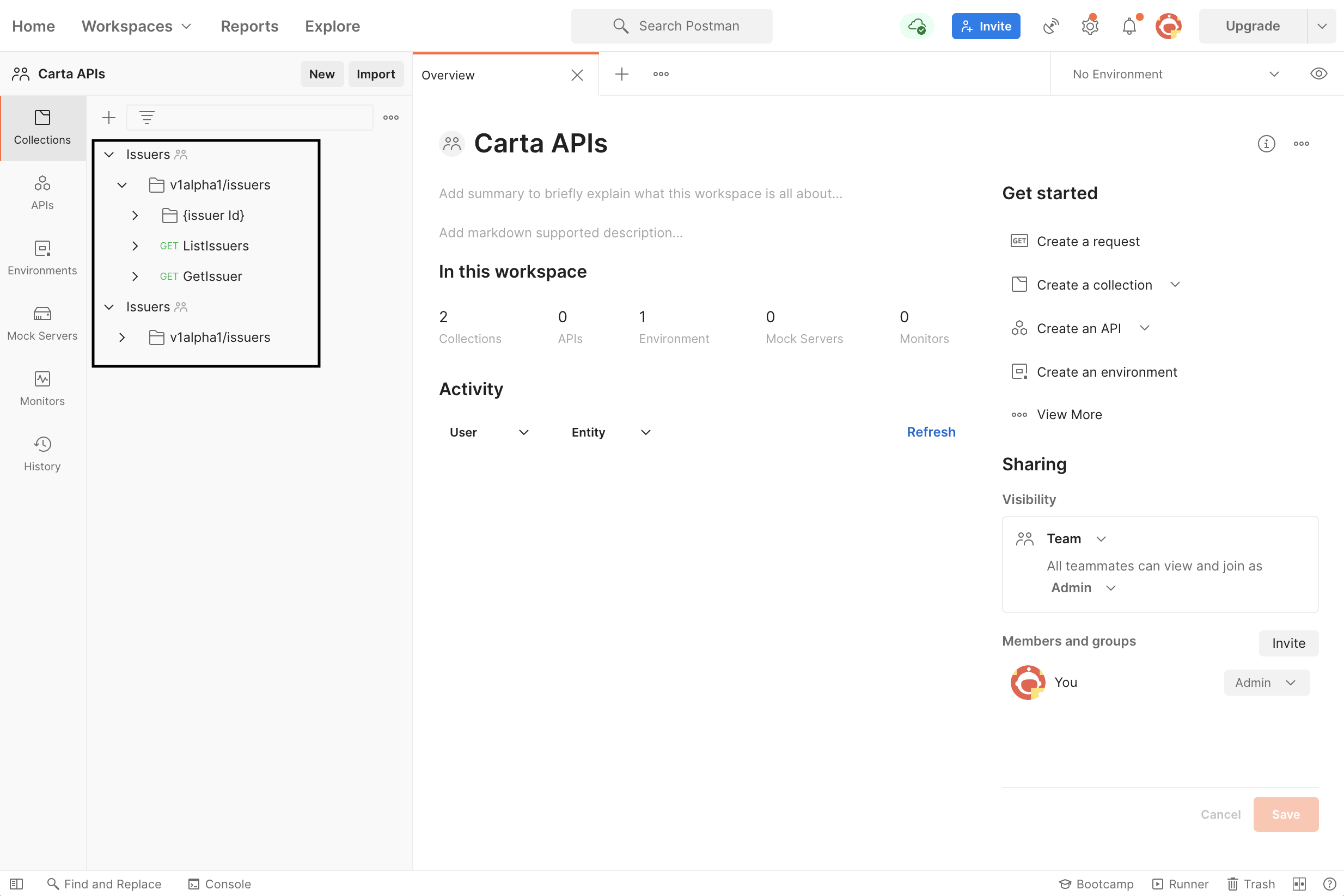1344x896 pixels.
Task: Expand the GetIssuer request
Action: click(135, 277)
